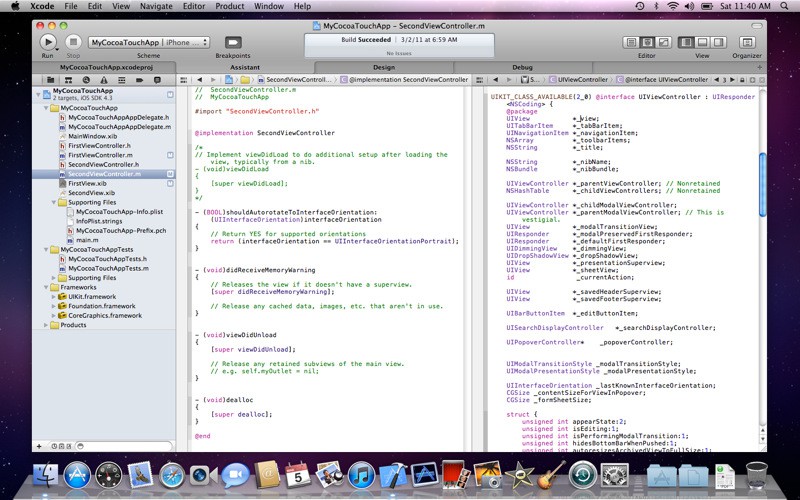The image size is (800, 500).
Task: Launch iTunes from the Dock
Action: 361,476
